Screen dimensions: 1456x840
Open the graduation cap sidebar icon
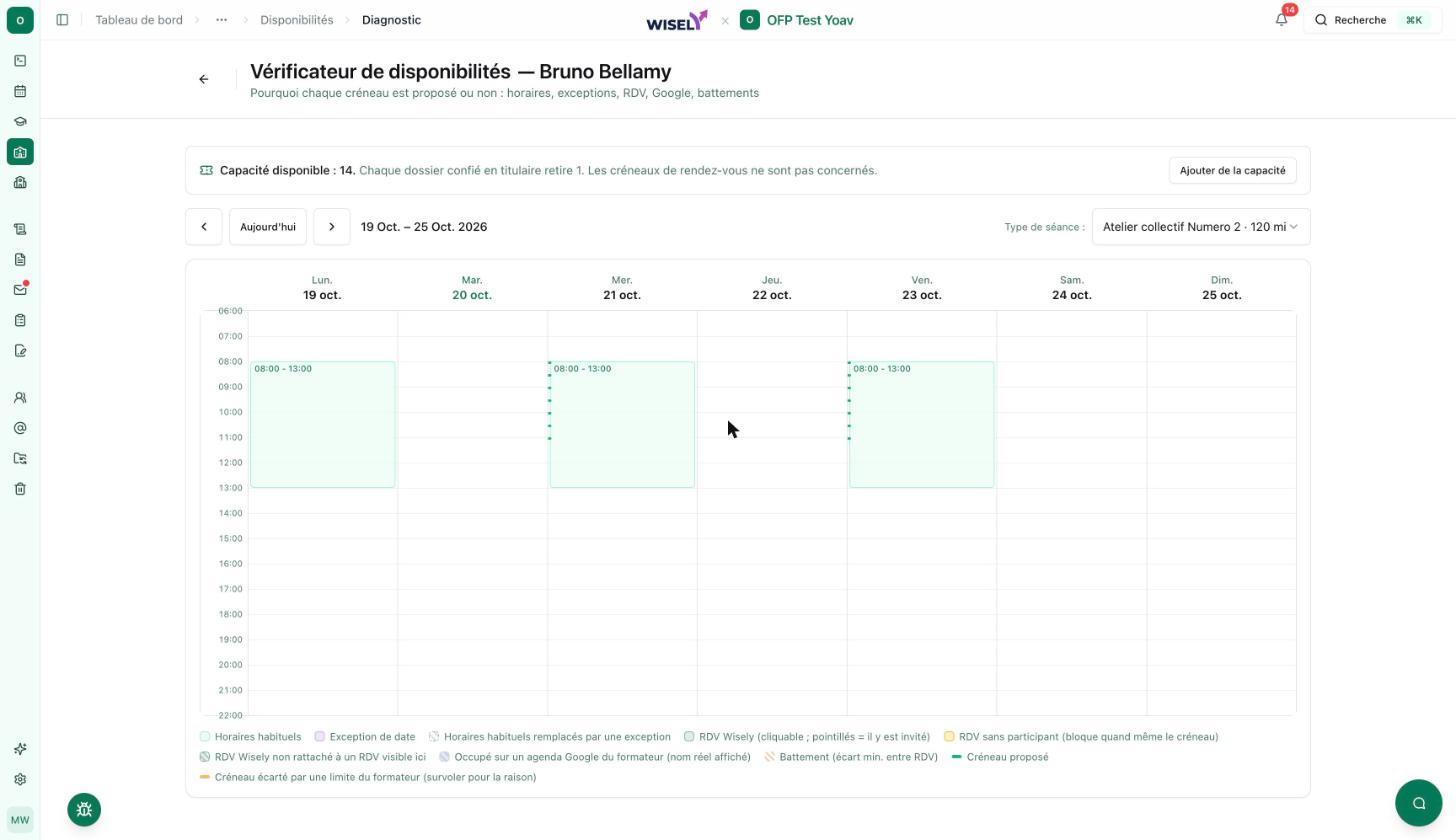click(20, 122)
